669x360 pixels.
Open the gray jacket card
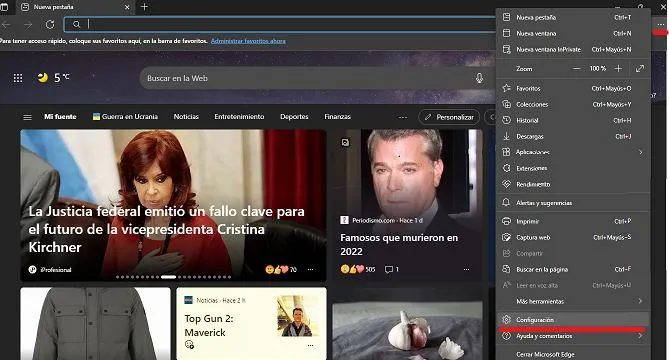(95, 323)
